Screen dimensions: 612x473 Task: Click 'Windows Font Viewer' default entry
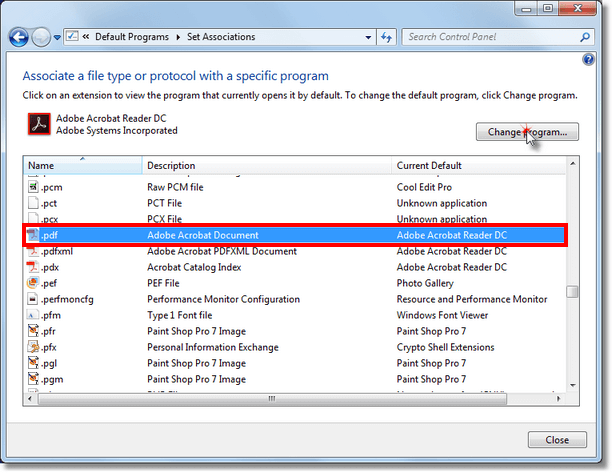click(x=442, y=315)
